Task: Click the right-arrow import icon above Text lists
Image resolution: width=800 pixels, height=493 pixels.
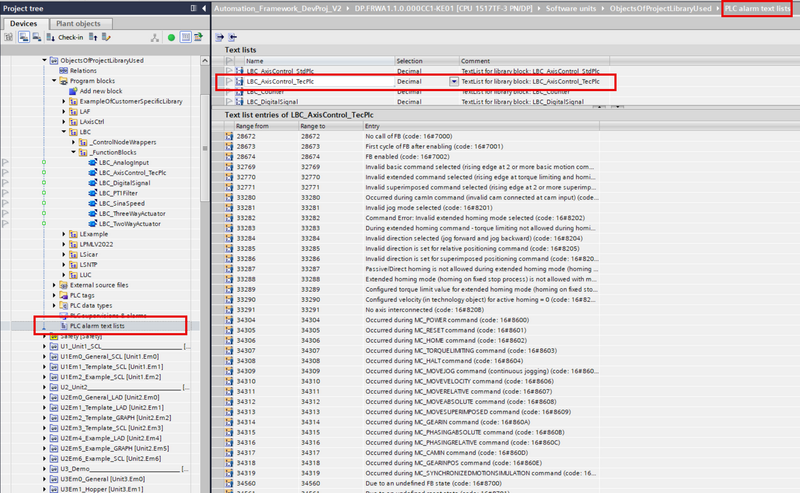Action: 219,37
